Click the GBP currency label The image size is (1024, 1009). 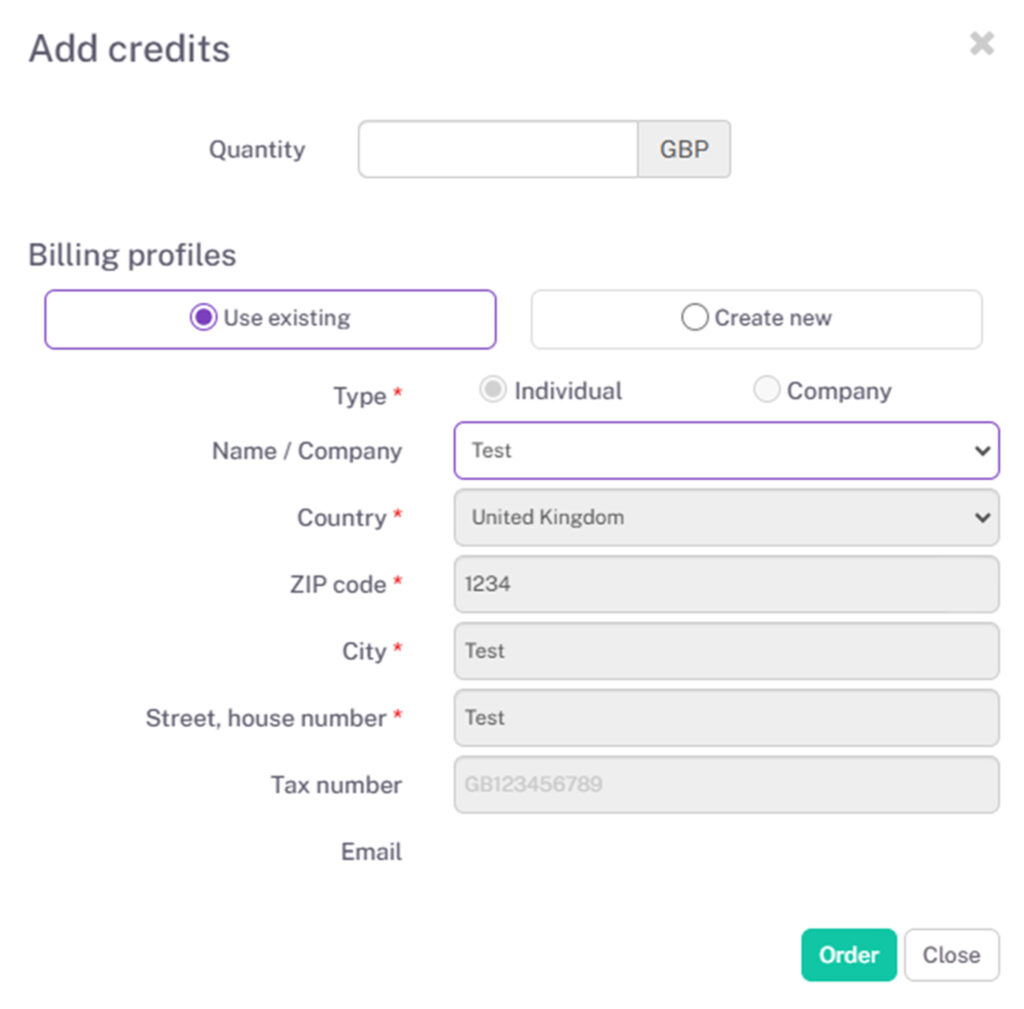pyautogui.click(x=684, y=148)
